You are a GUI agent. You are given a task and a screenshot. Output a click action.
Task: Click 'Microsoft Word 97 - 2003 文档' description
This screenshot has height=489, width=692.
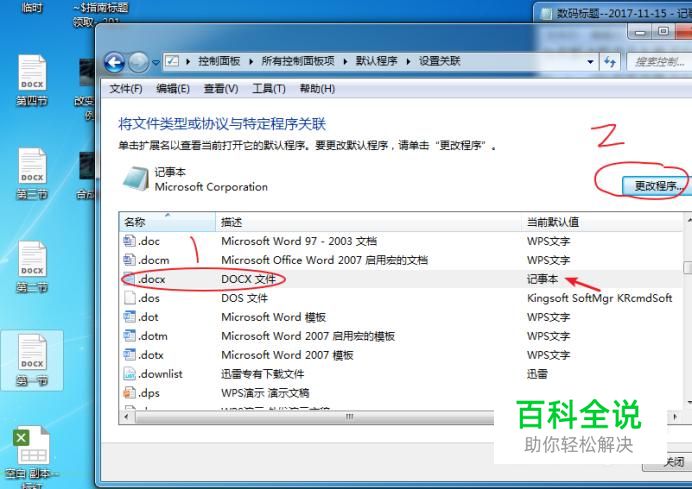[x=299, y=241]
